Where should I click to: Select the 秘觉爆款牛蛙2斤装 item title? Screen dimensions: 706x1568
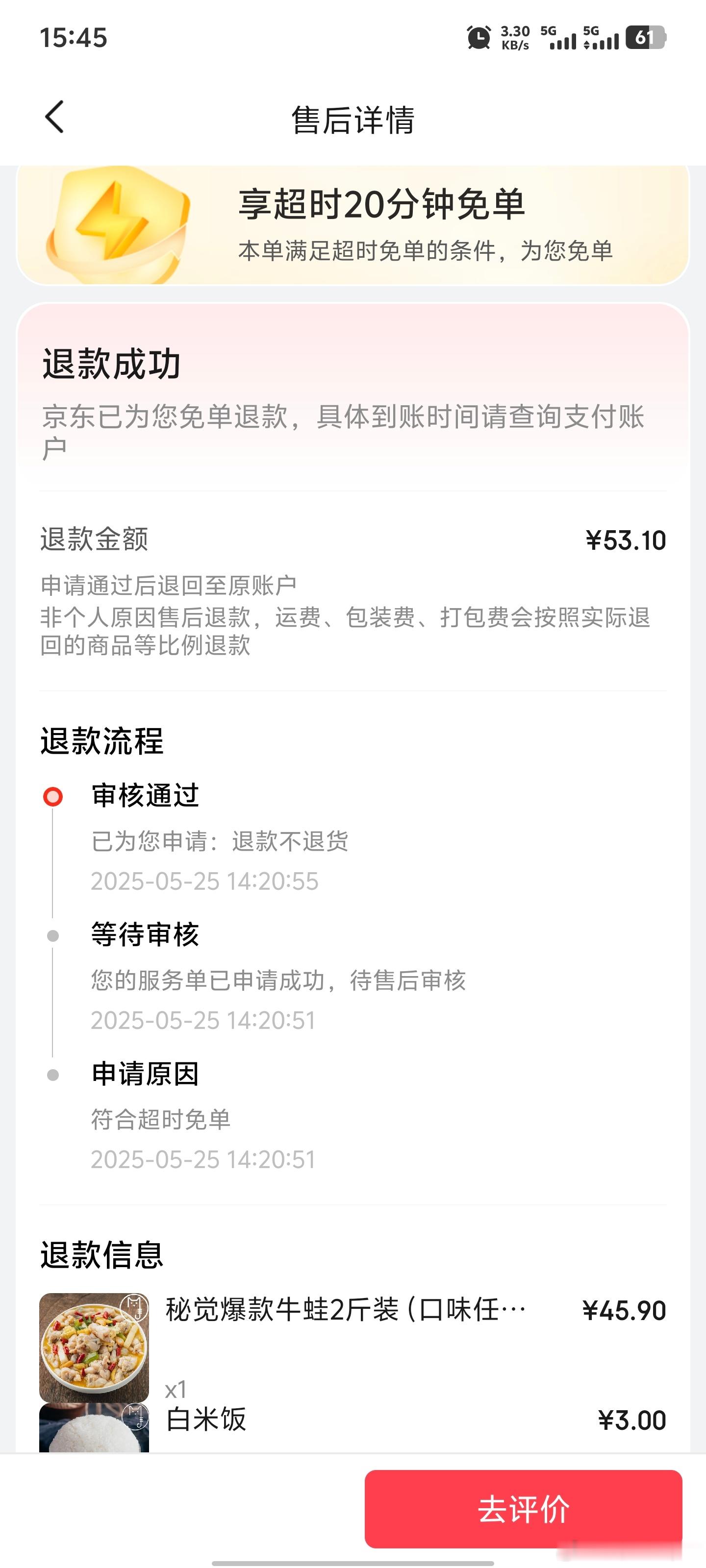[346, 1310]
